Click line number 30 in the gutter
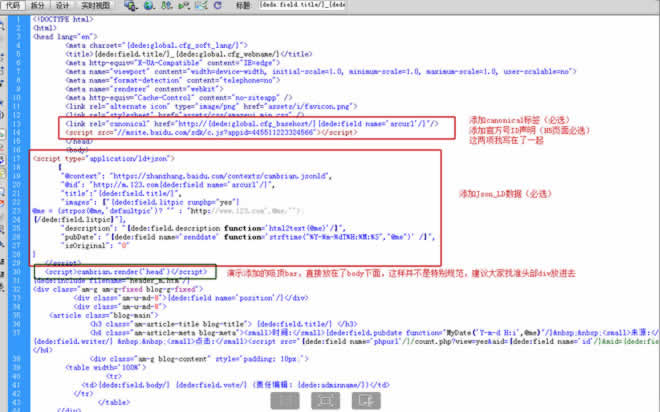The height and width of the screenshot is (412, 660). 24,271
